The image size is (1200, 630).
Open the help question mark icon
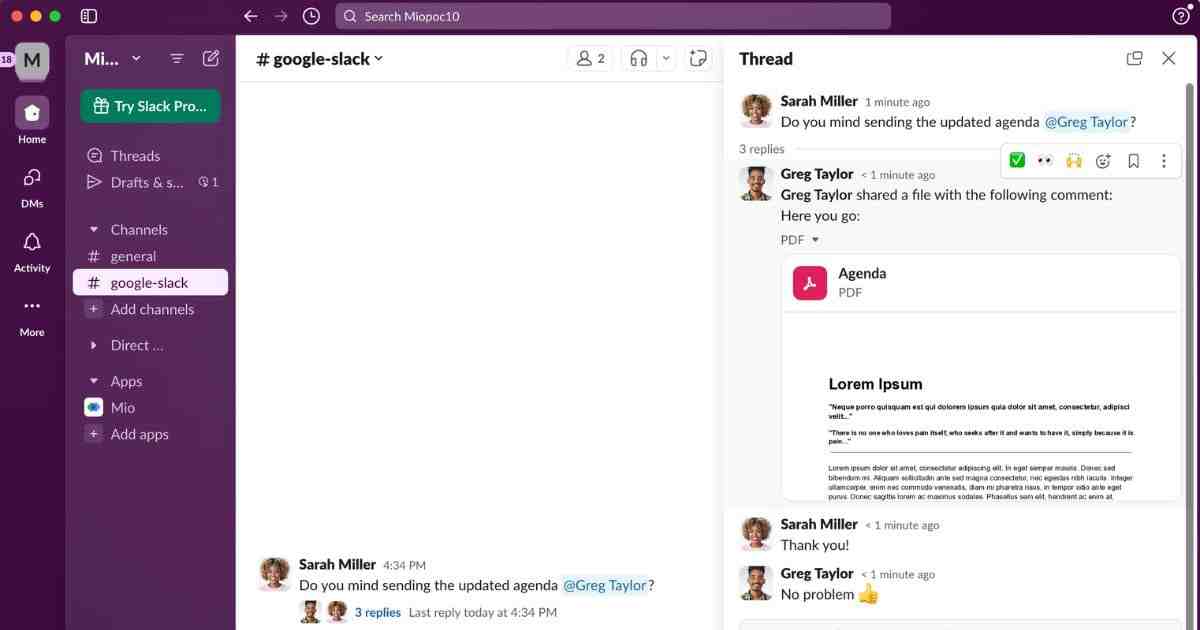[x=1180, y=16]
